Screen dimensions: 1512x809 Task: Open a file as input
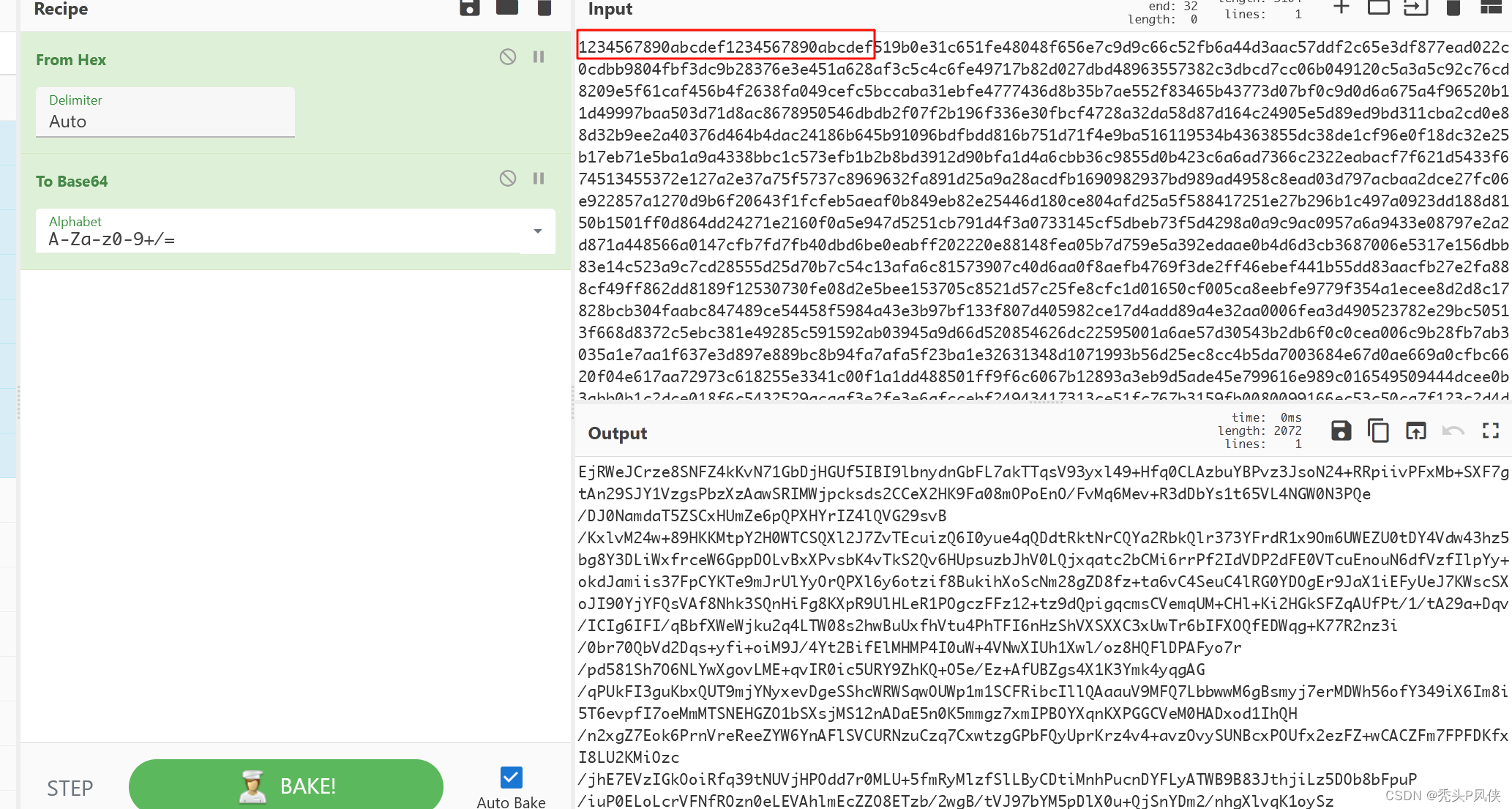point(1416,8)
